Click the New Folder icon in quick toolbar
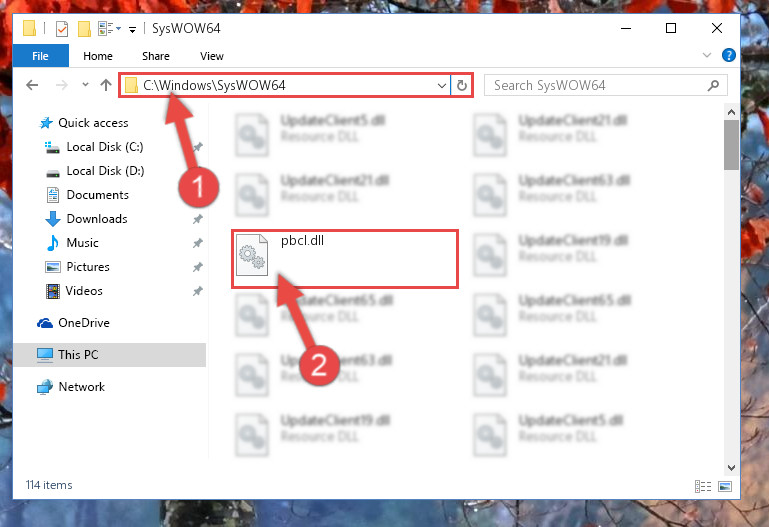 point(84,29)
